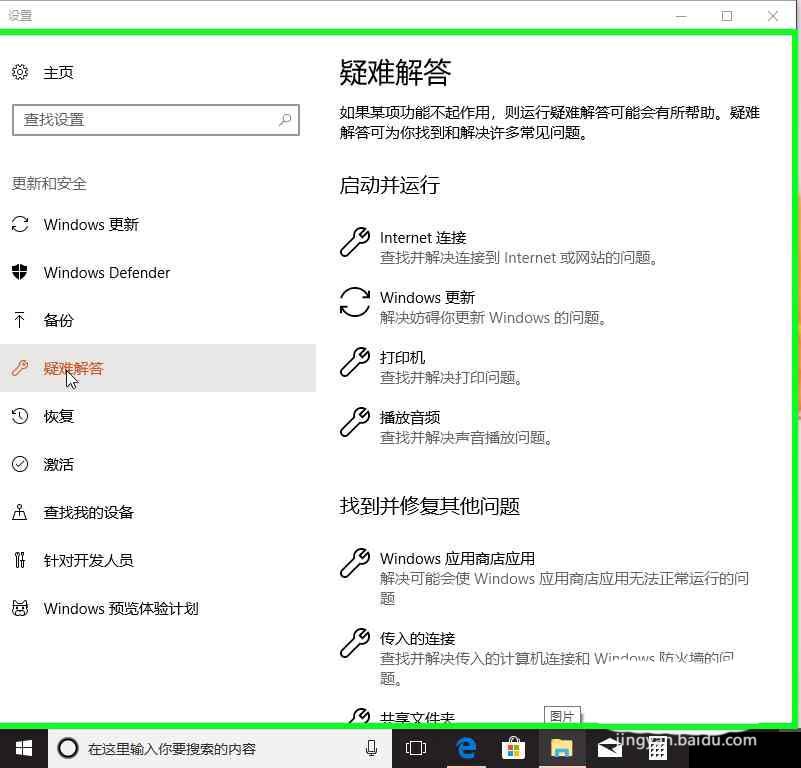Open the Mail app from taskbar
Screen dimensions: 801x768
pos(610,749)
